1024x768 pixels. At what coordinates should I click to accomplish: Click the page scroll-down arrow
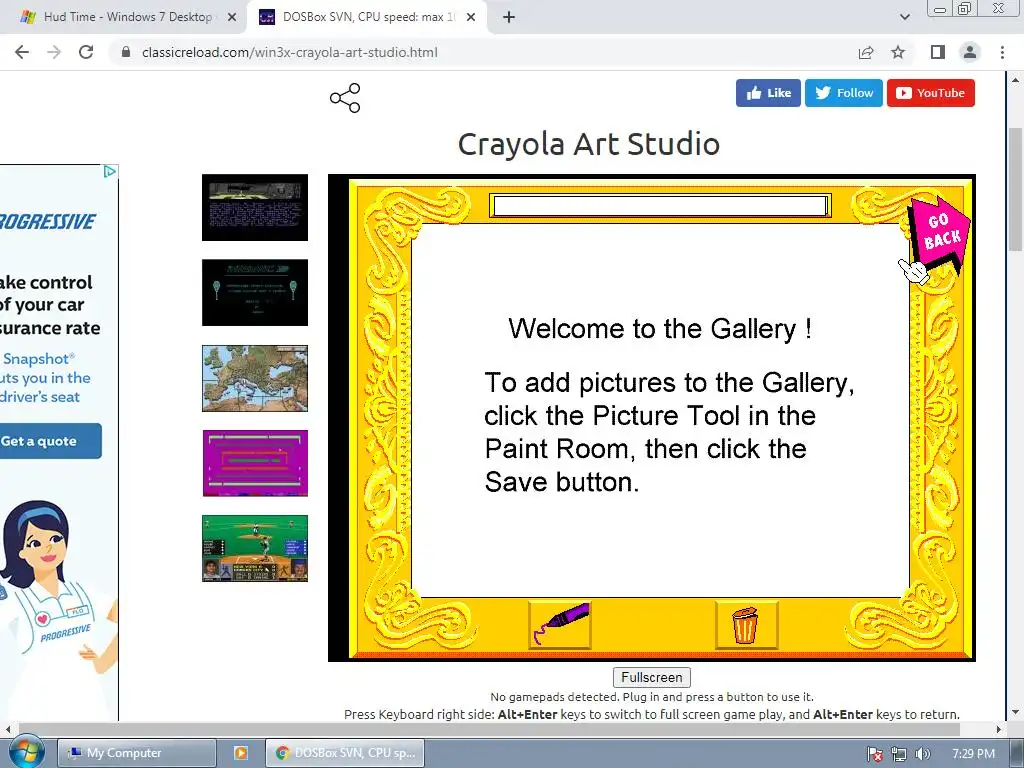[1015, 712]
